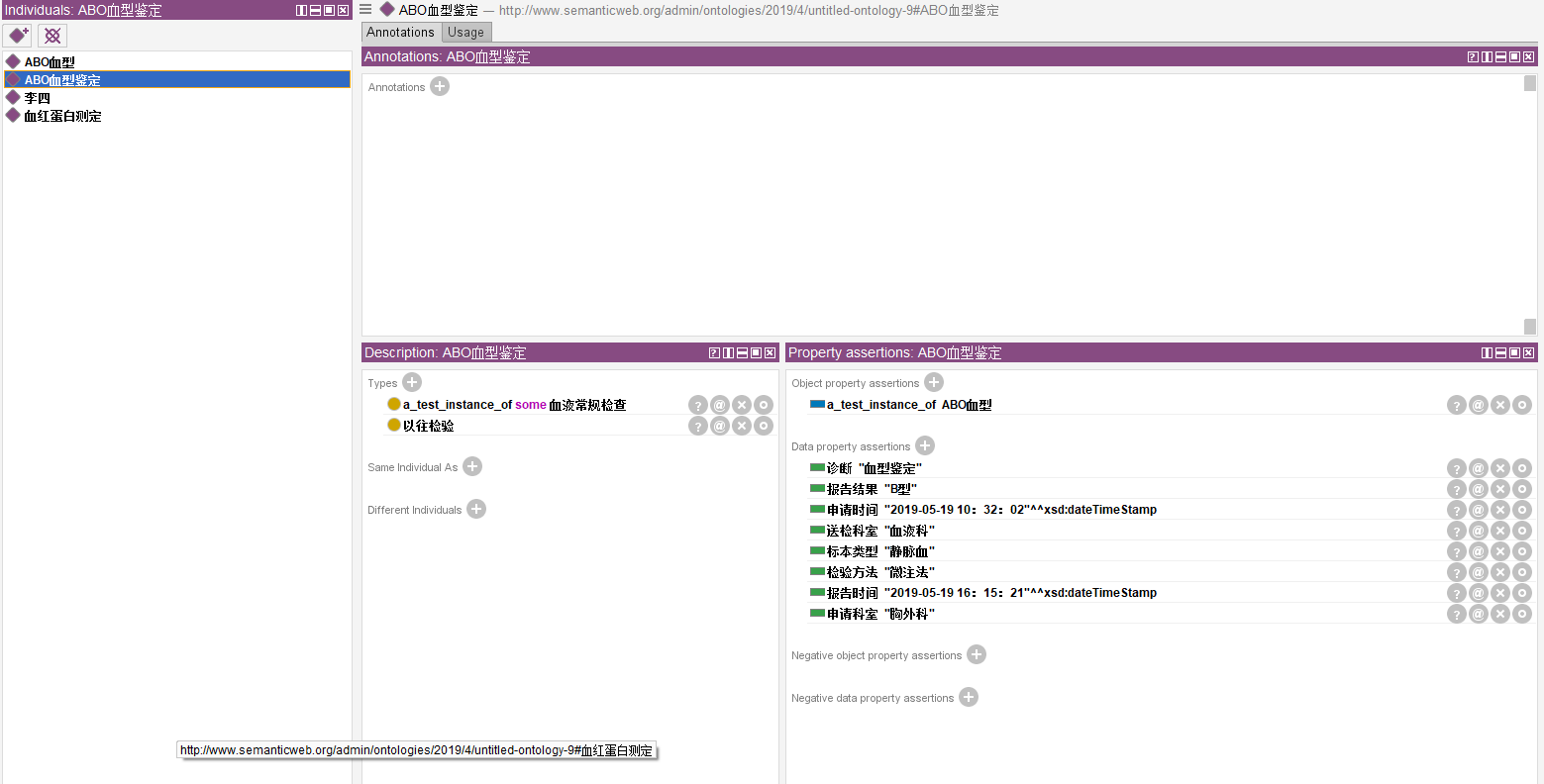Remove the 以往检验 type with its X icon
This screenshot has width=1544, height=784.
point(742,426)
